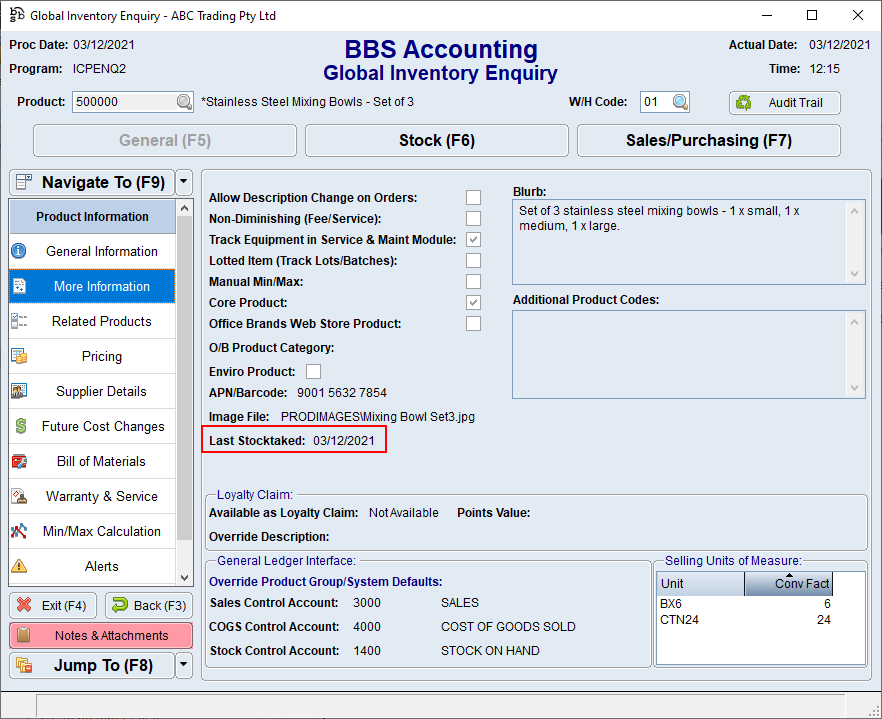Open the Sales/Purchasing (F7) tab

point(708,141)
